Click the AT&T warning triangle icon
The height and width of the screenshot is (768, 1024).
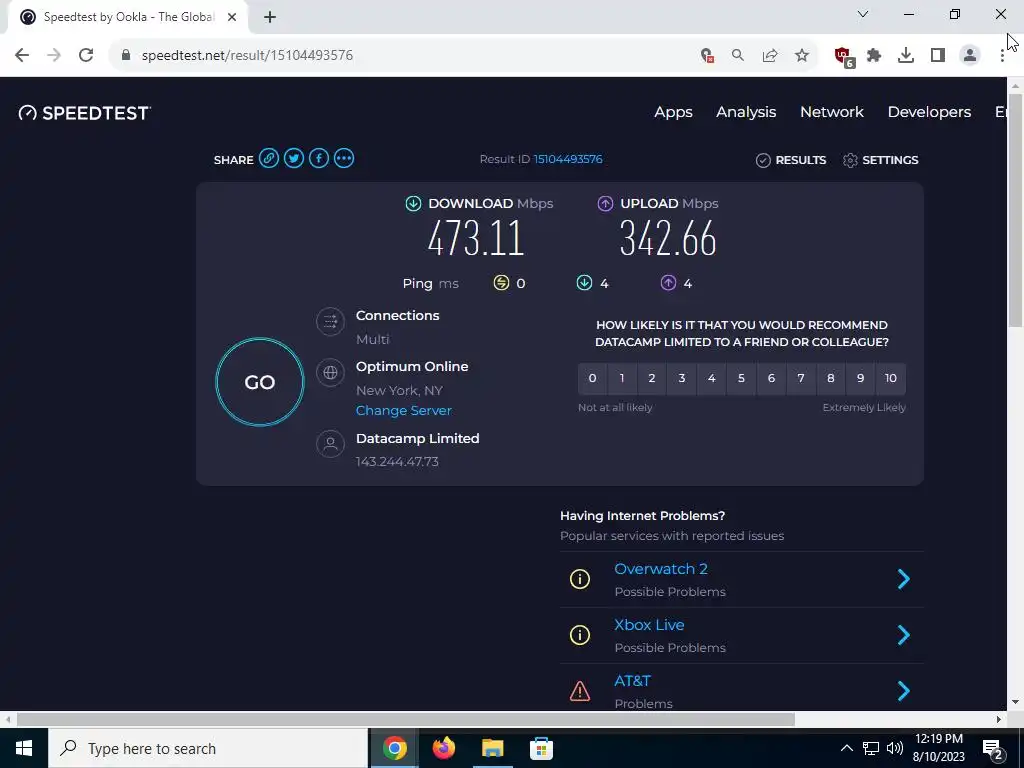(x=579, y=691)
